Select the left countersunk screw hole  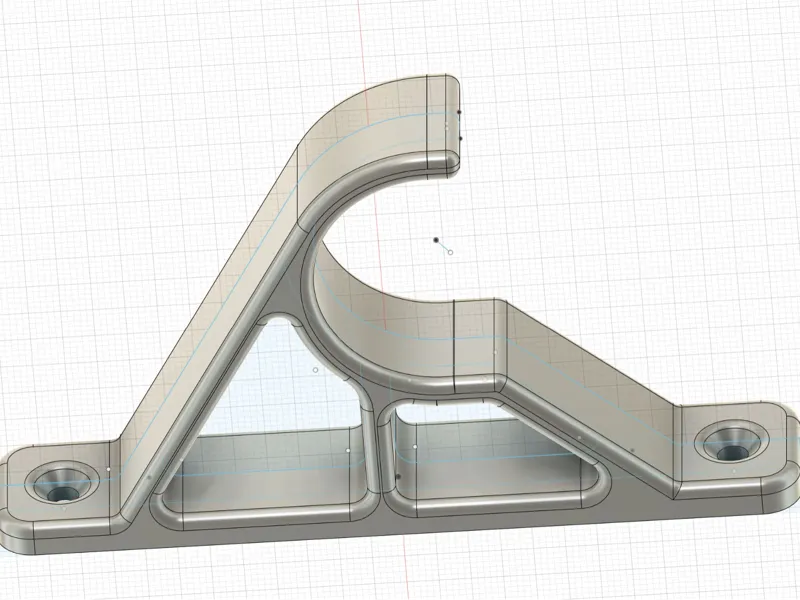click(62, 485)
